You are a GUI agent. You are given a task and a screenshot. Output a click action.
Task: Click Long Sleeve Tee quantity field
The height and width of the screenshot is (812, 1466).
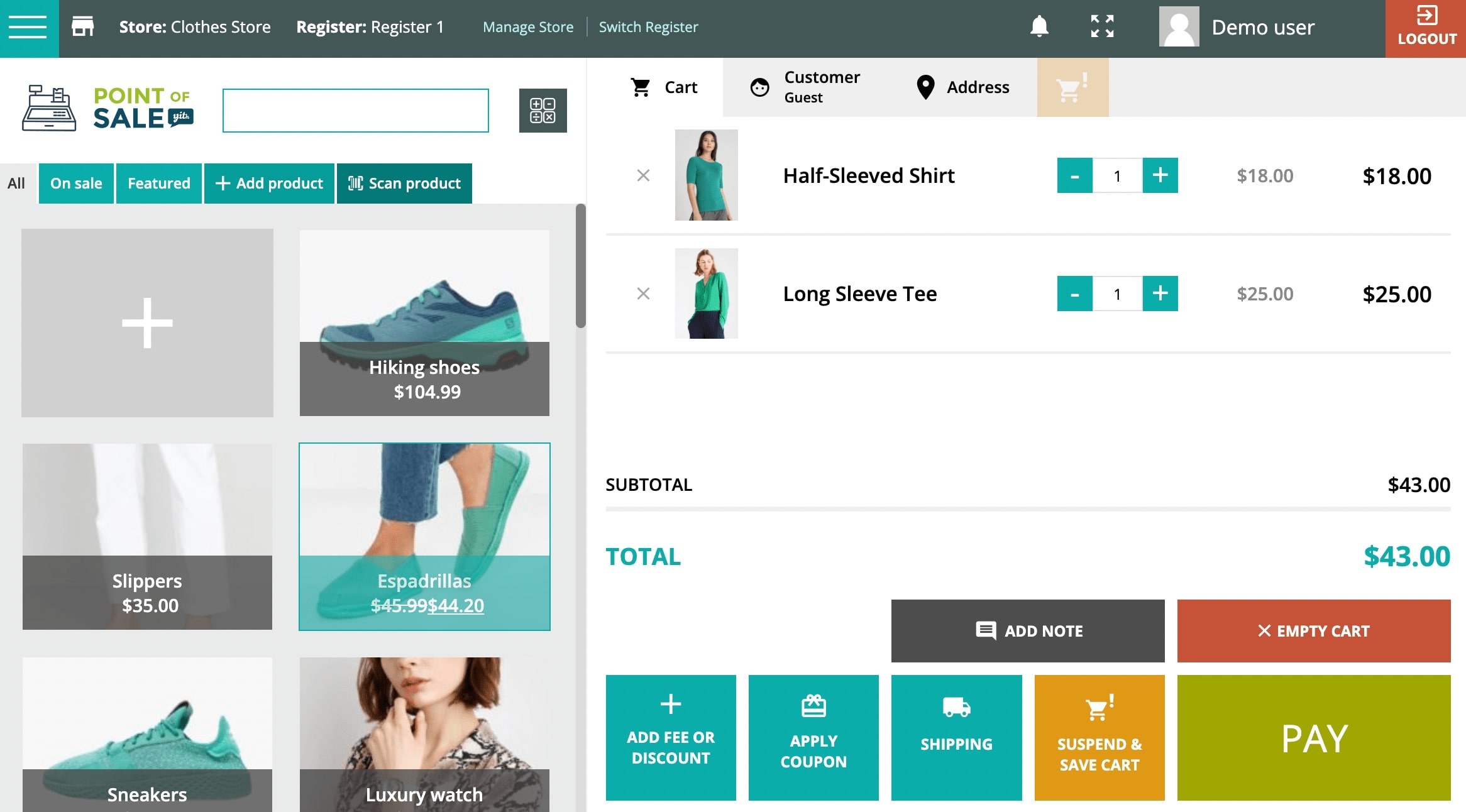click(x=1117, y=294)
